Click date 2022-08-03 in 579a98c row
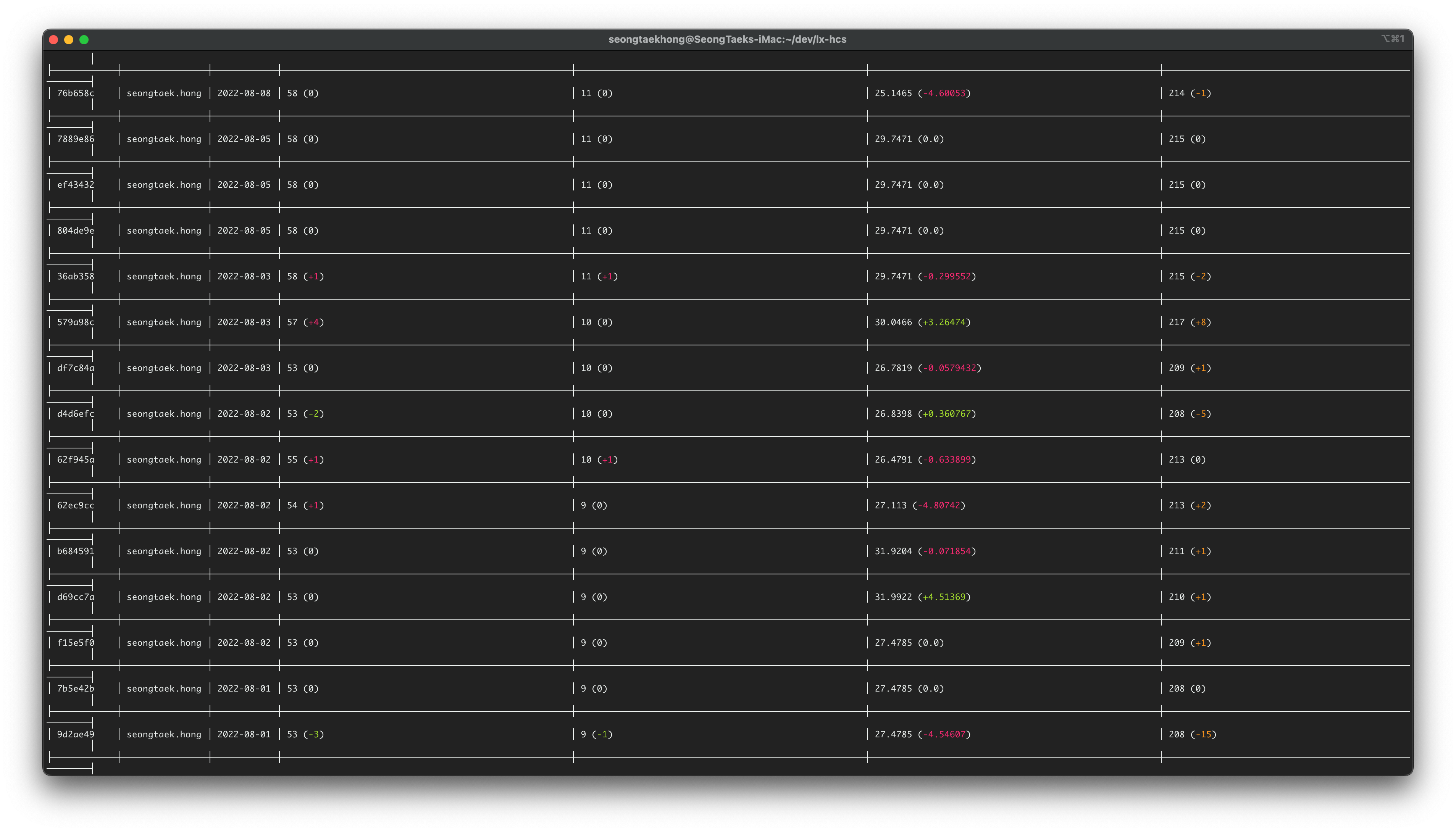 coord(244,322)
